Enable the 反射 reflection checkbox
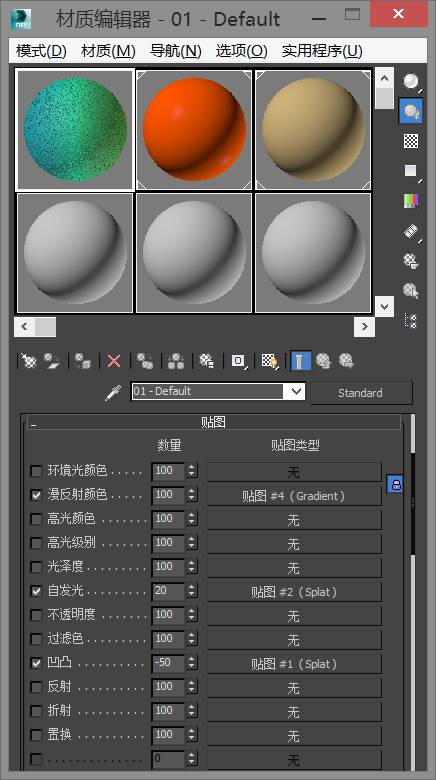 tap(36, 687)
